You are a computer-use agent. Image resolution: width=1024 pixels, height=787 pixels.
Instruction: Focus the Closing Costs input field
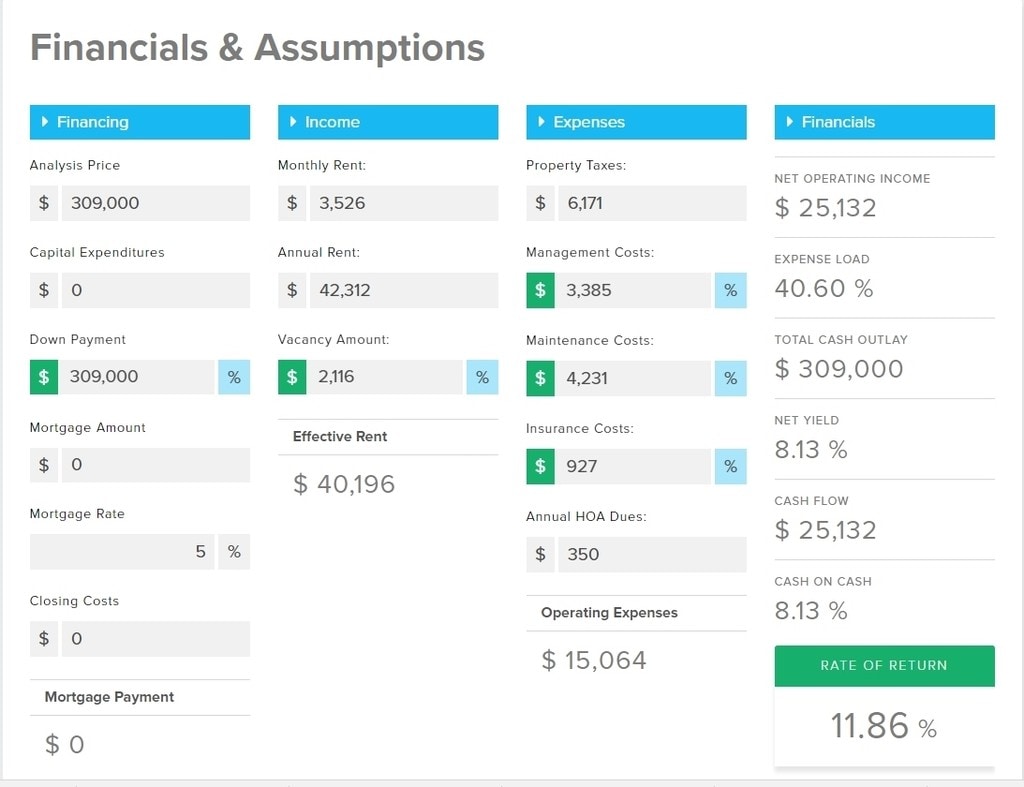click(155, 639)
